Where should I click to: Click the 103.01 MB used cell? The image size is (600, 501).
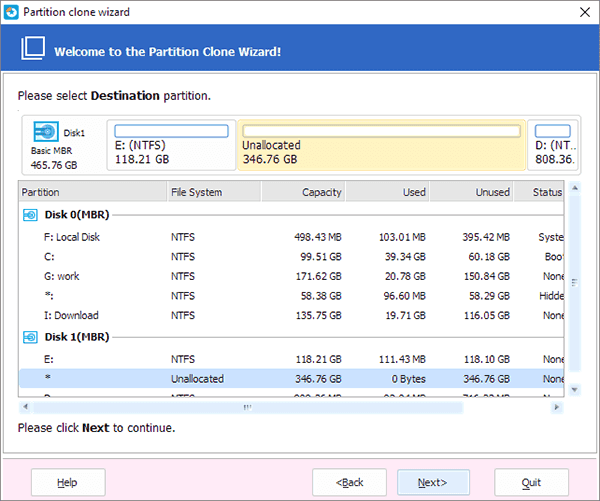point(402,237)
